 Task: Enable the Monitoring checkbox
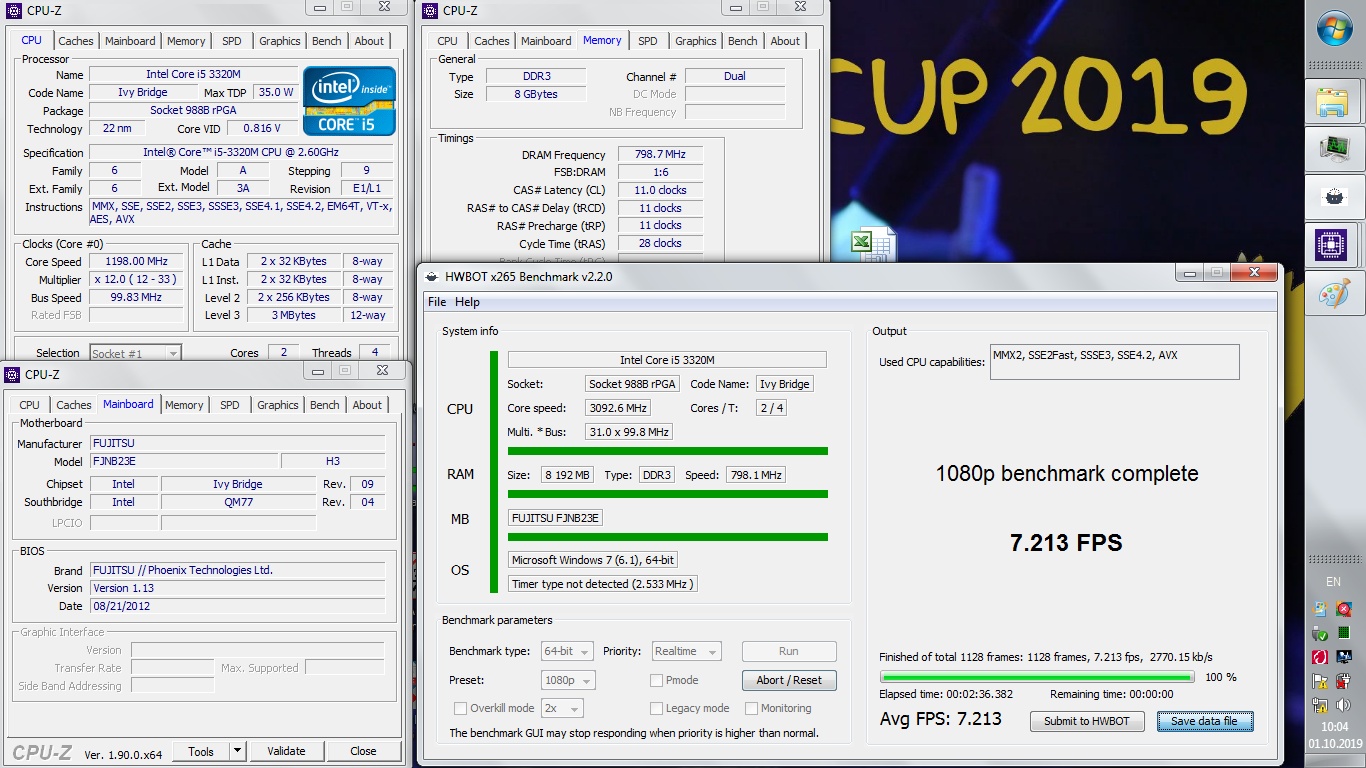click(751, 708)
